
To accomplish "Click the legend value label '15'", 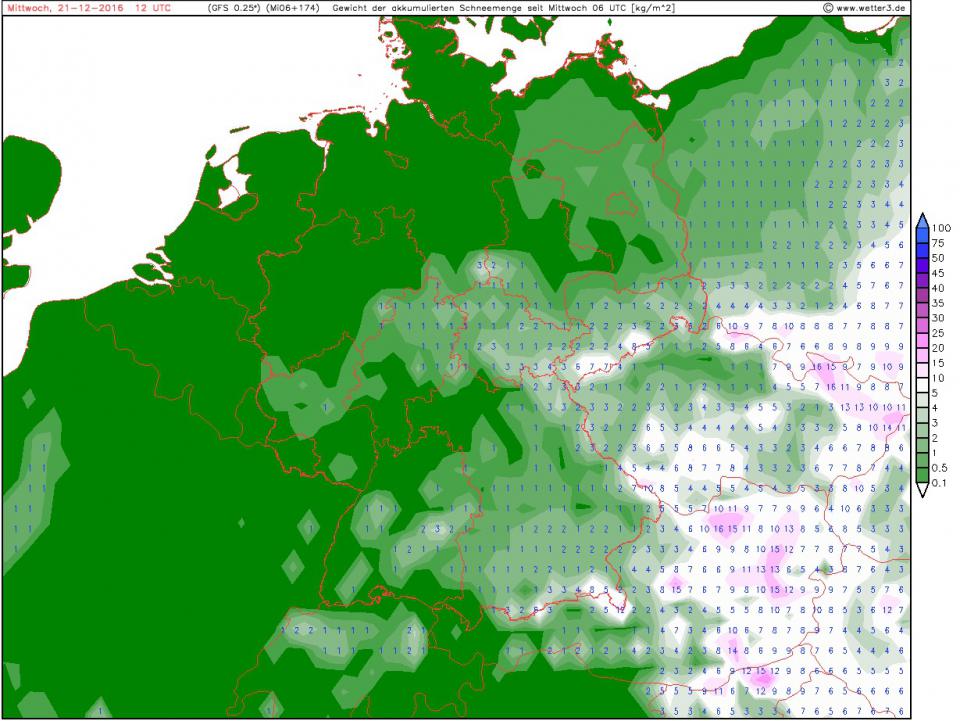I will pyautogui.click(x=939, y=363).
